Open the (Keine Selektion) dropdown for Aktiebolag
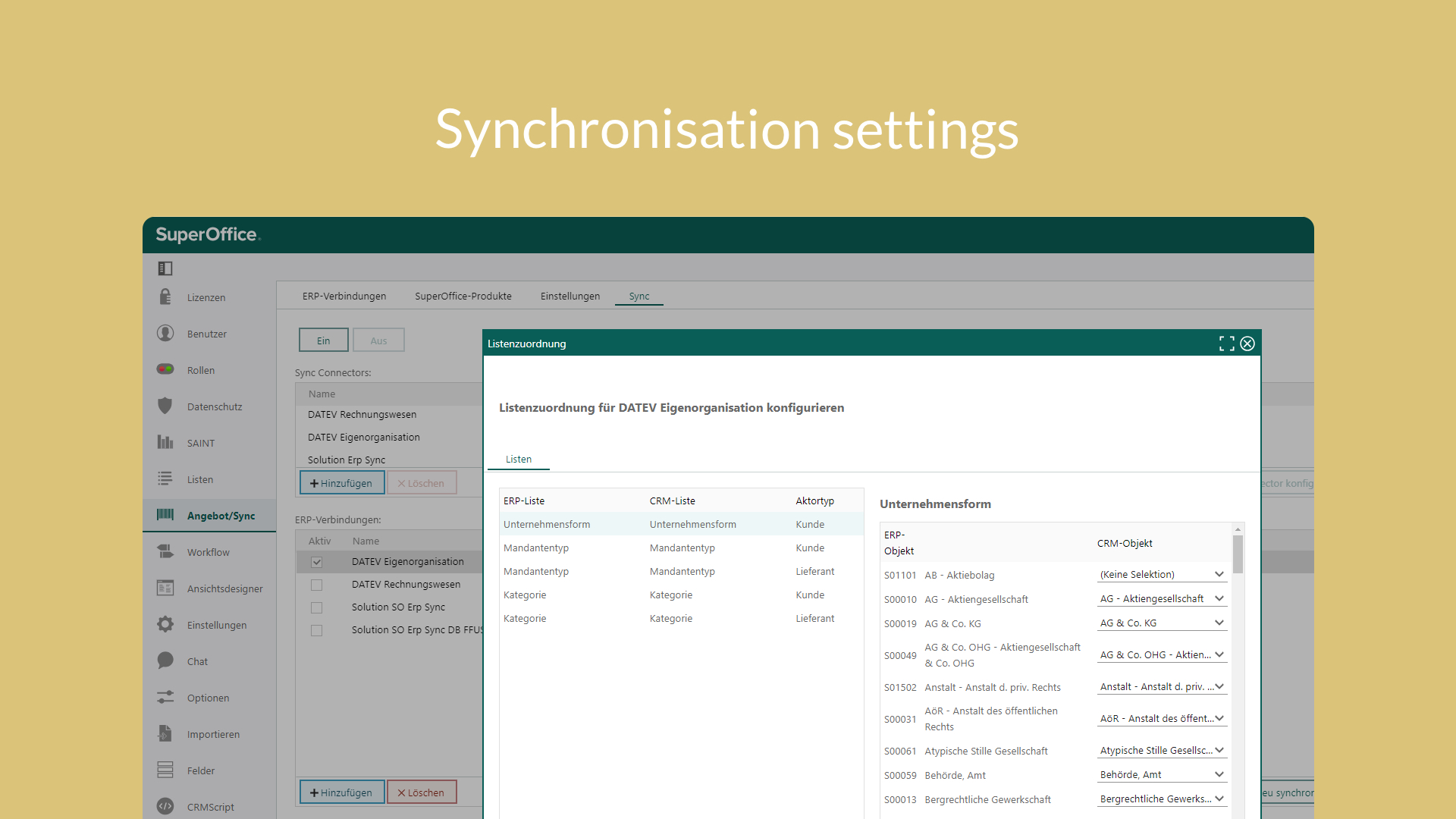 tap(1161, 574)
